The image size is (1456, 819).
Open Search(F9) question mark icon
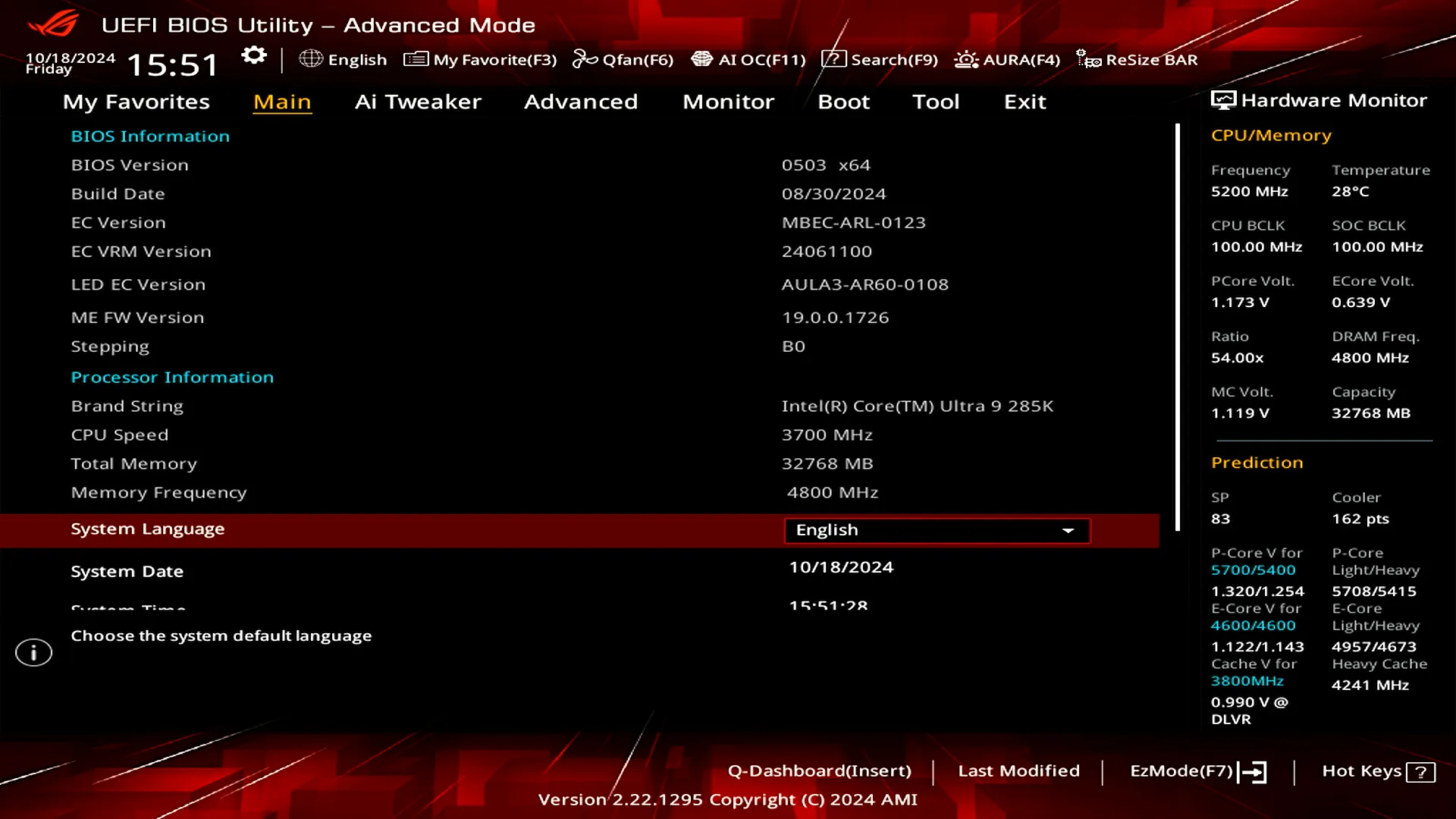point(833,59)
